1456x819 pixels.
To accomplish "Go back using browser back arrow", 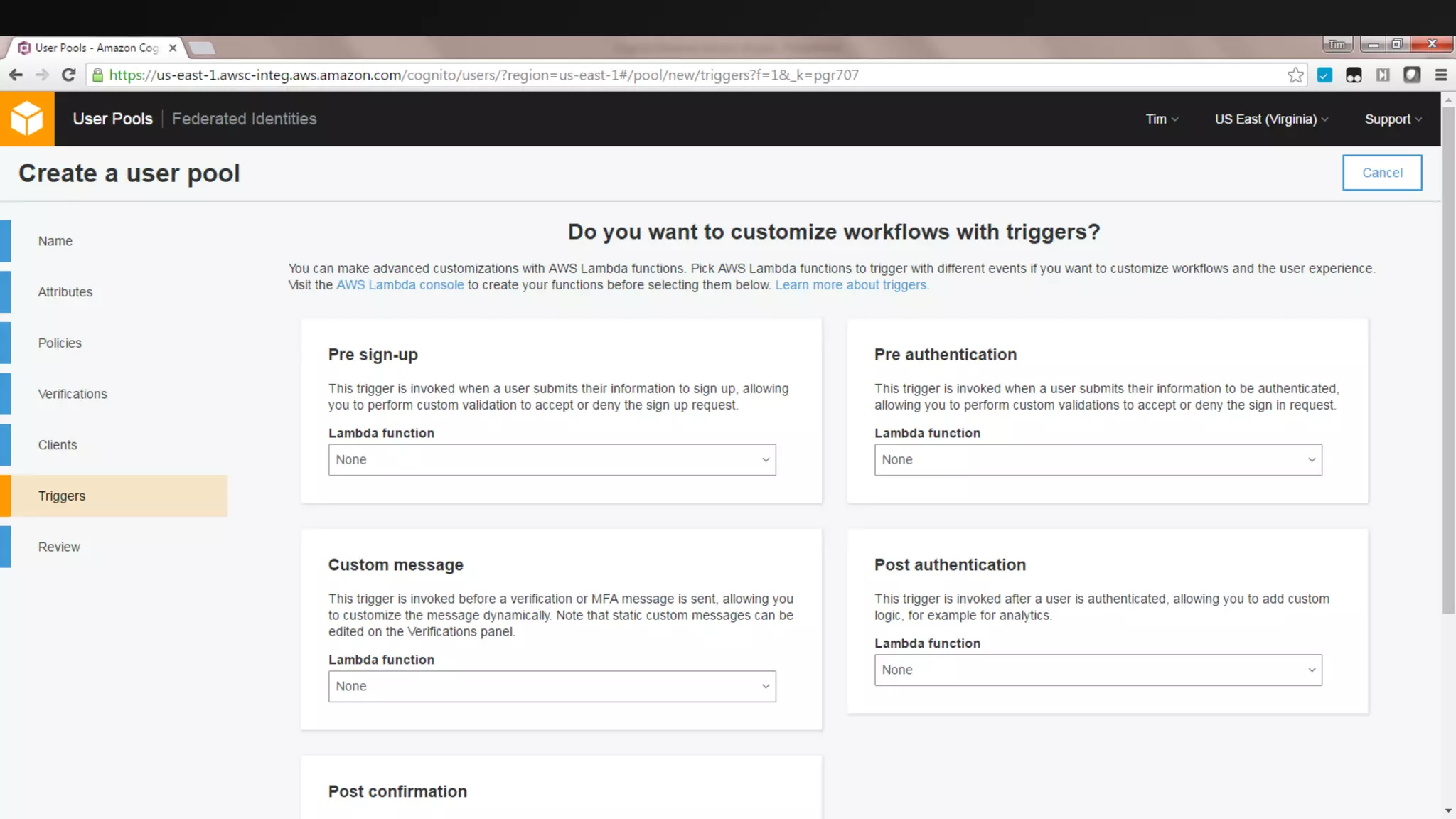I will (16, 75).
